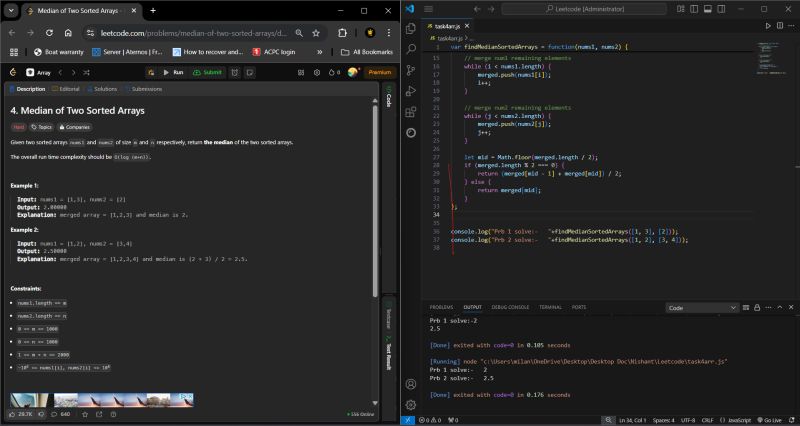Expand the Companies tag
The width and height of the screenshot is (800, 426).
click(x=74, y=127)
